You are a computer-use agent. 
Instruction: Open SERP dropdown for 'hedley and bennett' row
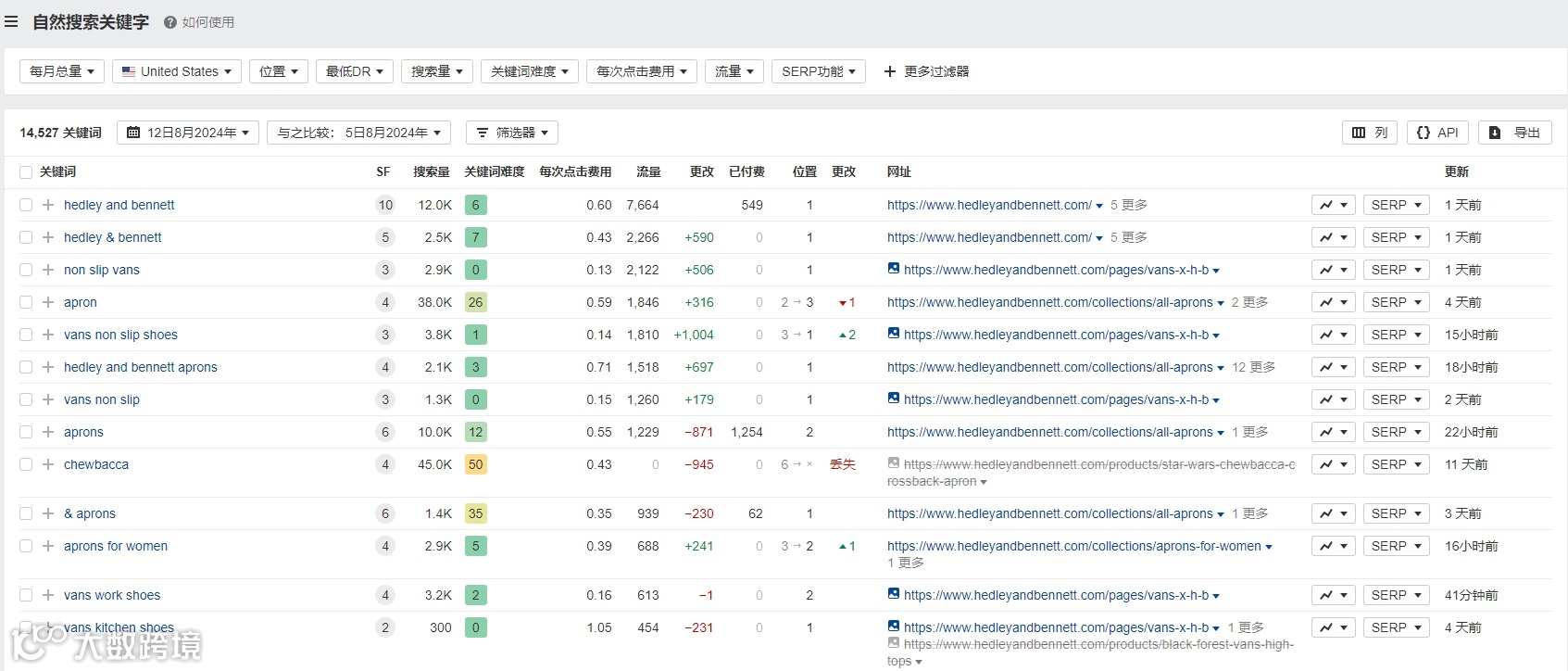[1397, 205]
